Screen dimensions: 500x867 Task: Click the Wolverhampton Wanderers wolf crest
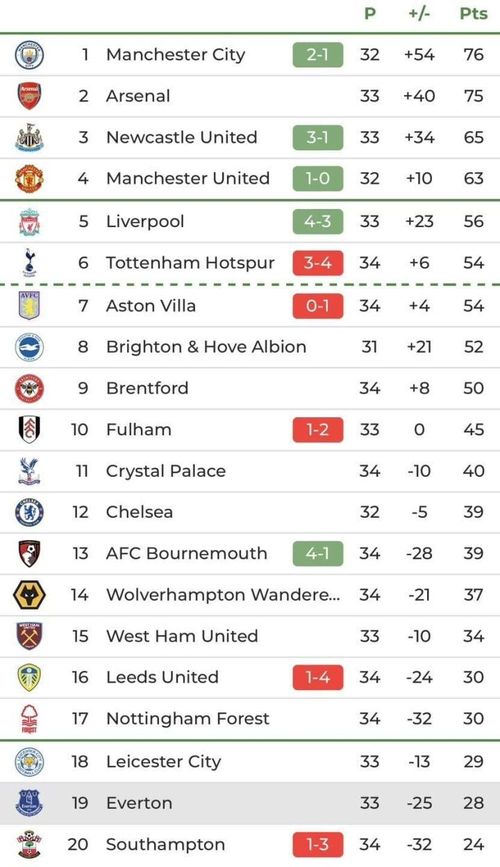[x=29, y=595]
